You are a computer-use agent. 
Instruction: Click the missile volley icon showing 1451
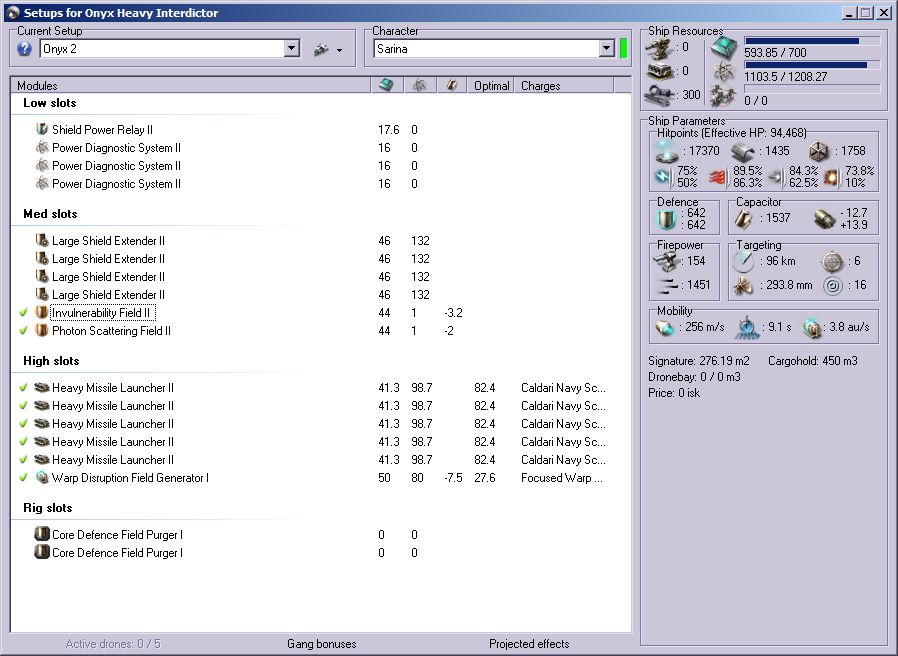(x=666, y=285)
